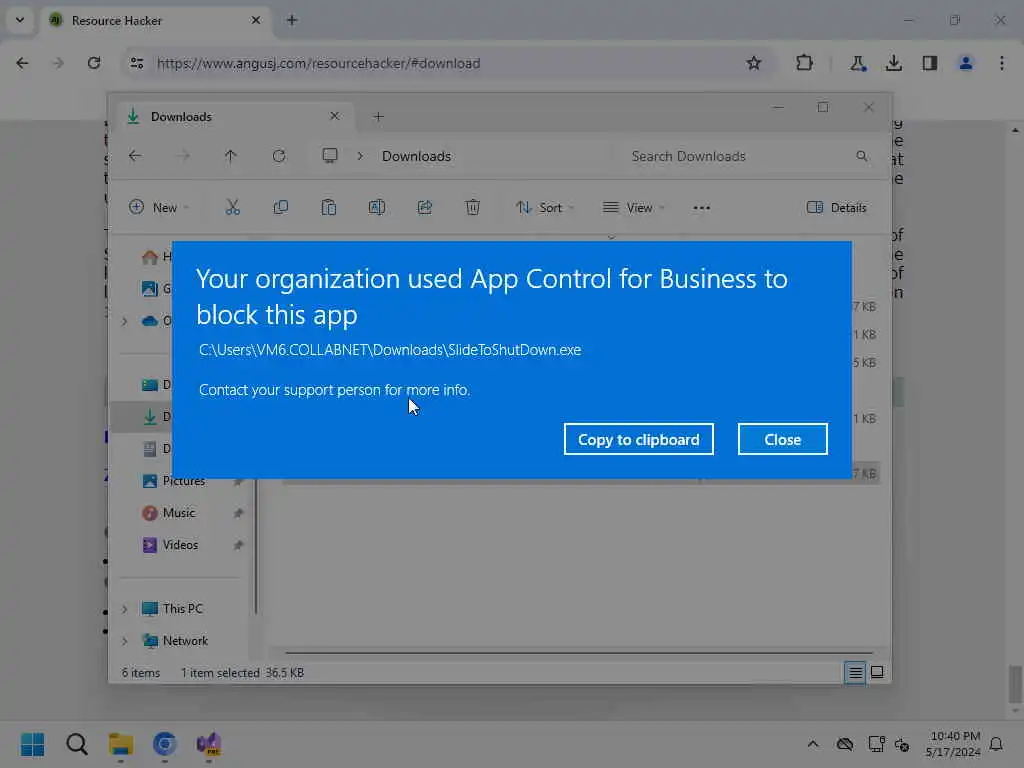Open File Explorer from the taskbar
Screen dimensions: 1024x768
pyautogui.click(x=121, y=744)
